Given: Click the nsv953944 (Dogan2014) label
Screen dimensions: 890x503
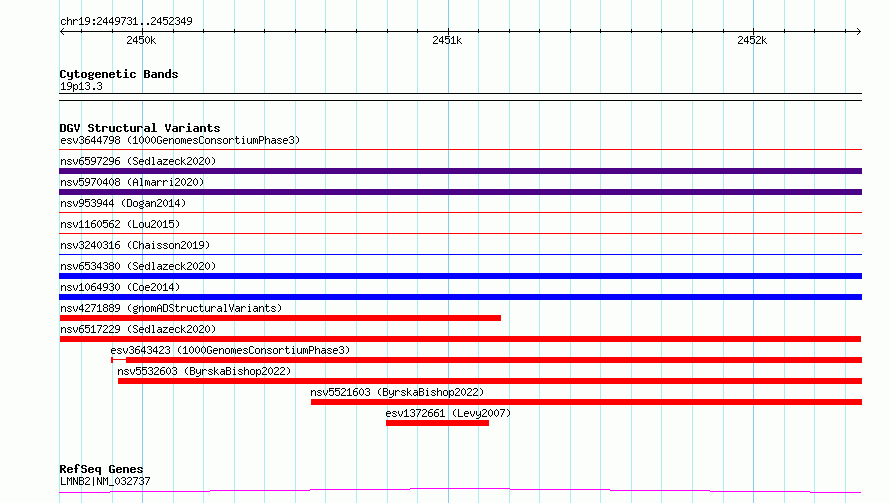Looking at the screenshot, I should point(123,203).
